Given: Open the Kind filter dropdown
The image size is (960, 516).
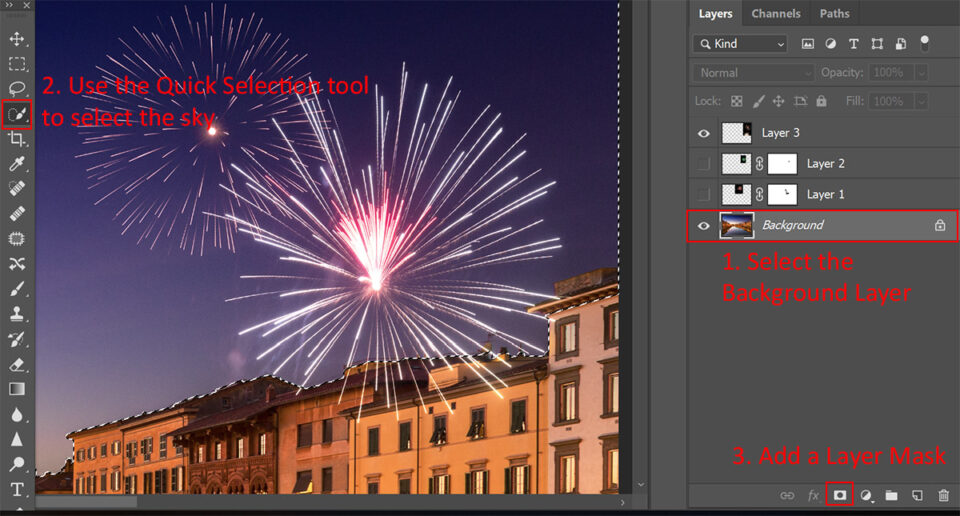Looking at the screenshot, I should coord(740,44).
